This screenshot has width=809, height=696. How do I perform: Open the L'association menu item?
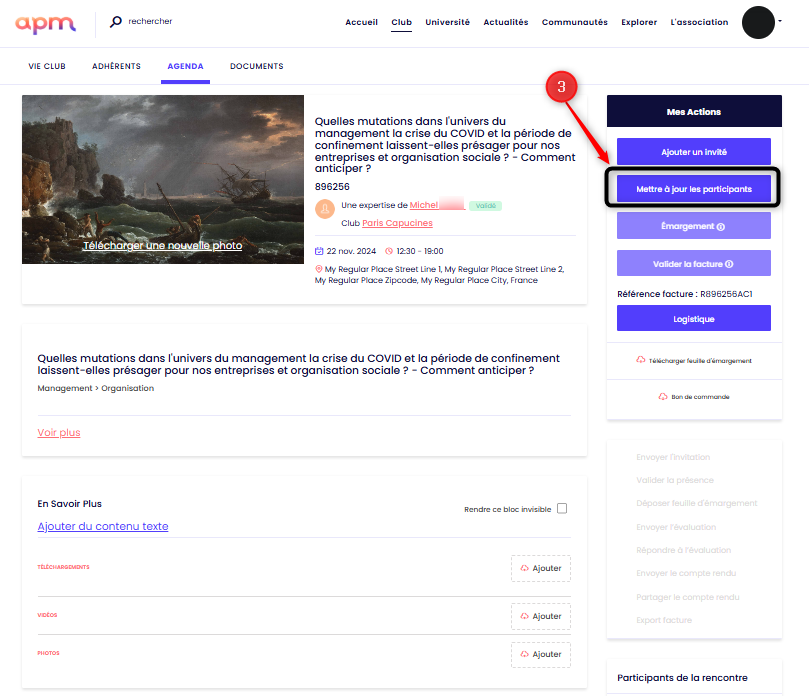(699, 22)
